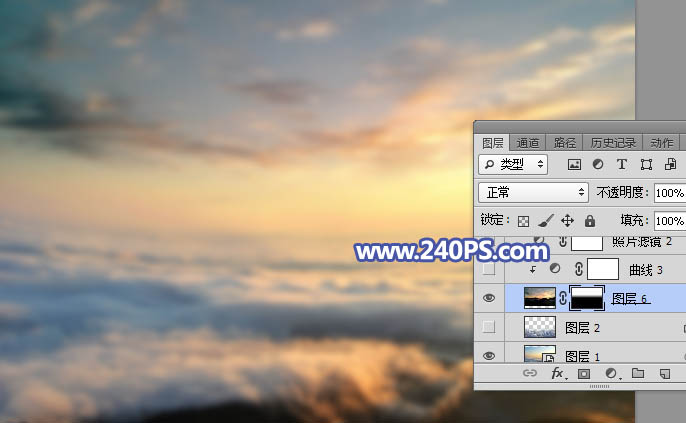
Task: Select the 曲线 3 layer name
Action: (645, 270)
